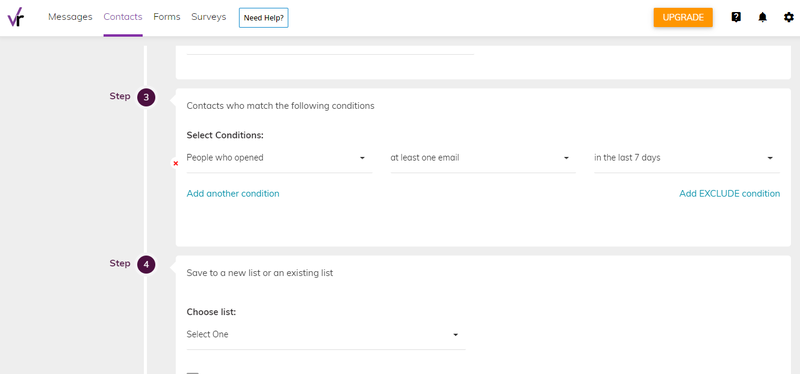This screenshot has width=800, height=374.
Task: Expand the Choose list 'Select One' dropdown
Action: (326, 335)
